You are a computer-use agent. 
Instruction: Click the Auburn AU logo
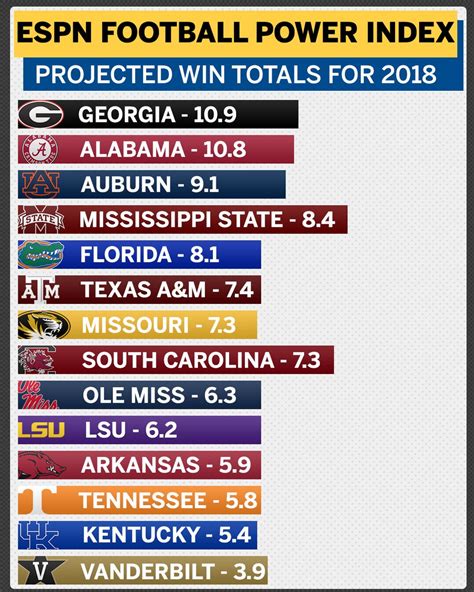point(40,185)
